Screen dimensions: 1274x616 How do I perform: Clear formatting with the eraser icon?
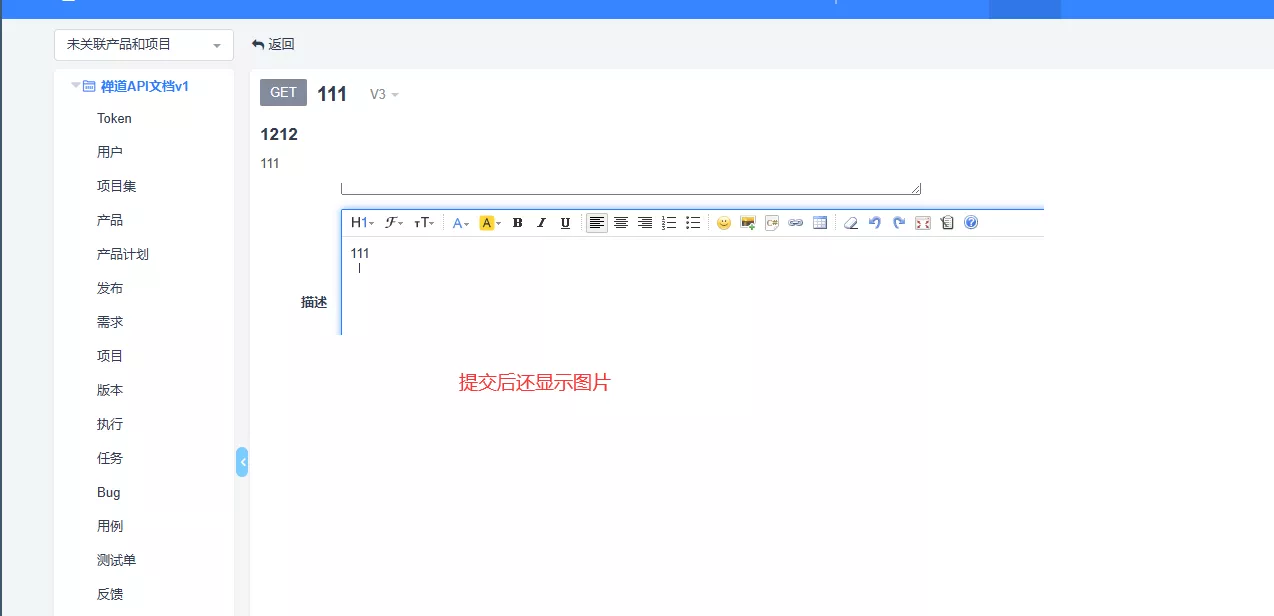pyautogui.click(x=851, y=223)
